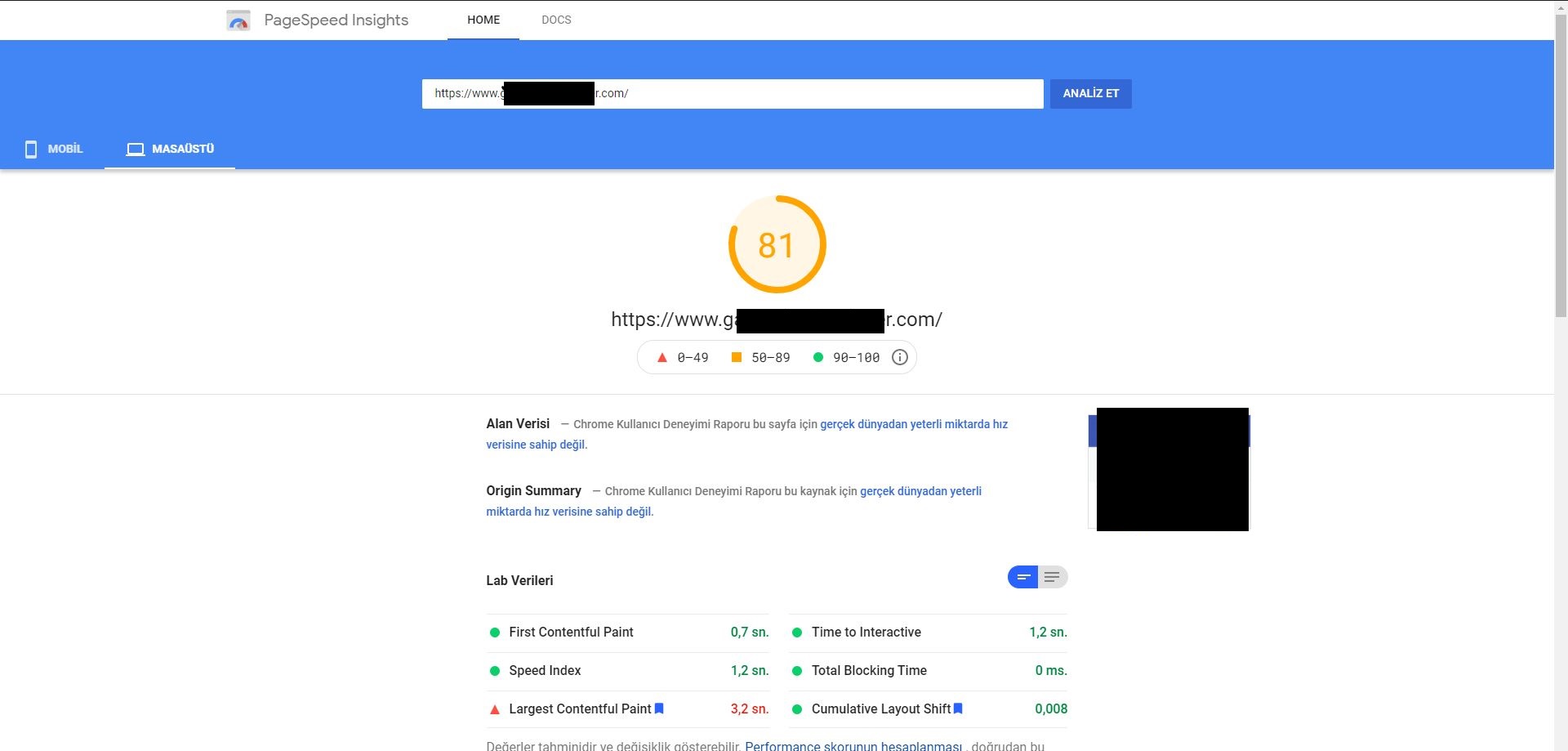1568x751 pixels.
Task: Click the Total Blocking Time green dot
Action: click(x=797, y=671)
